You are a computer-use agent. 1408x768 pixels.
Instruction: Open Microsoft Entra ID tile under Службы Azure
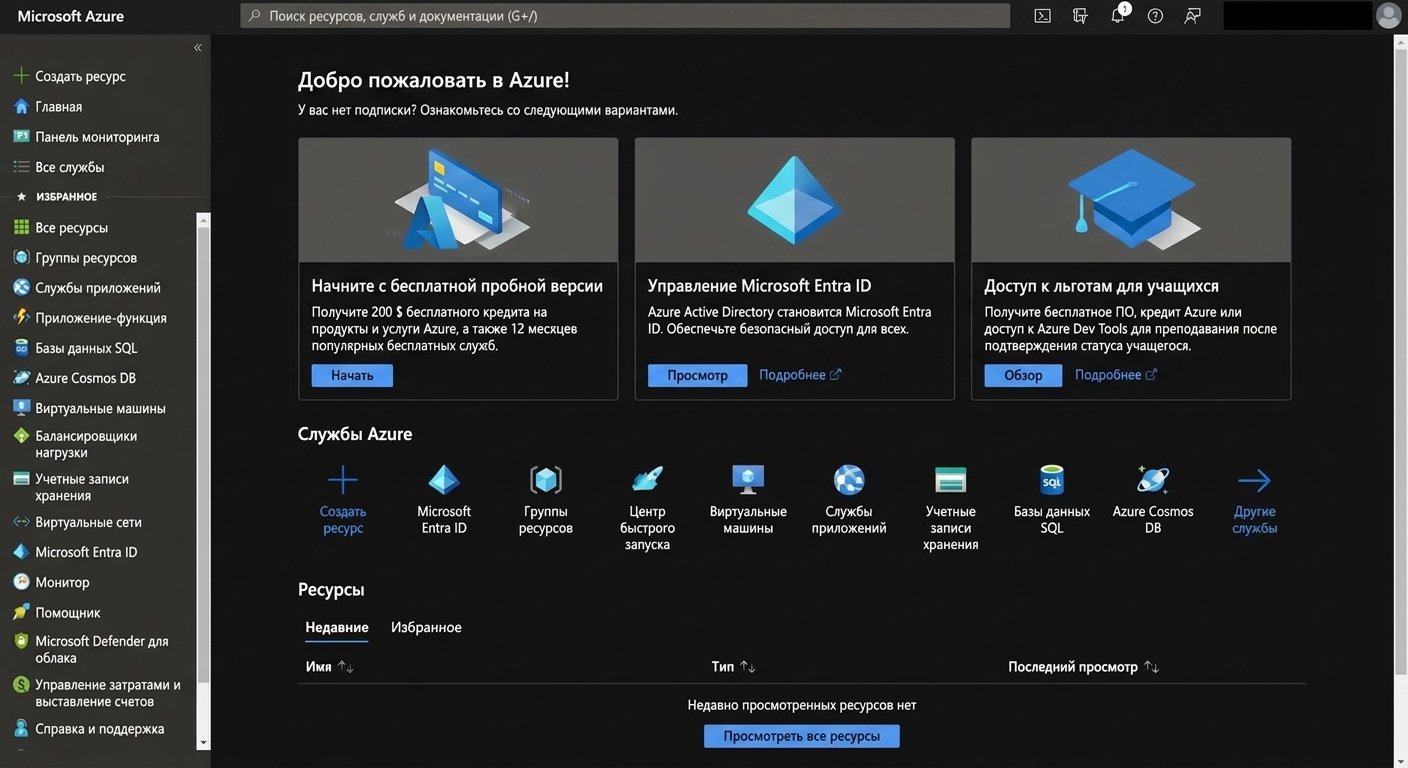tap(444, 500)
